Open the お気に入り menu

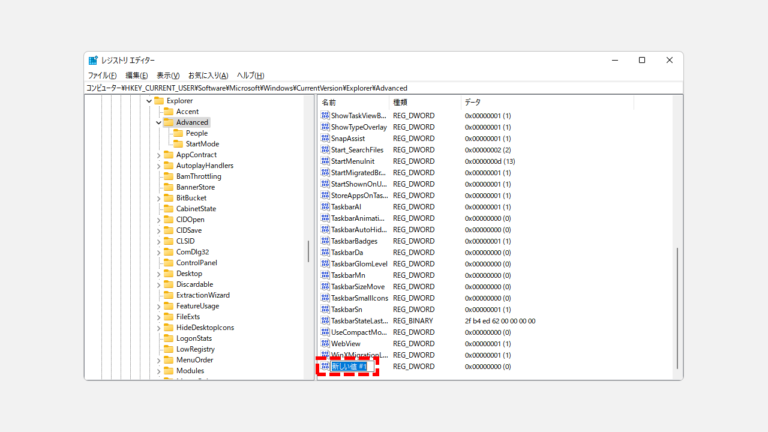(x=208, y=75)
